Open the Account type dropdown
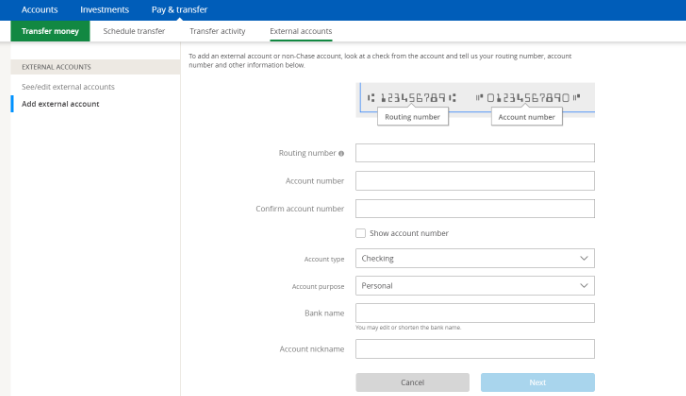 pyautogui.click(x=475, y=258)
